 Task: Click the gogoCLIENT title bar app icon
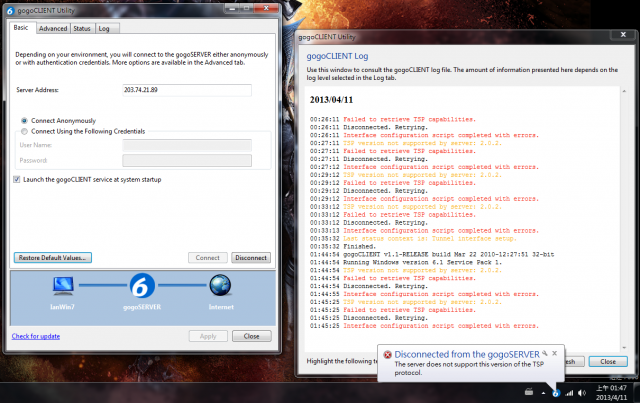pyautogui.click(x=10, y=11)
